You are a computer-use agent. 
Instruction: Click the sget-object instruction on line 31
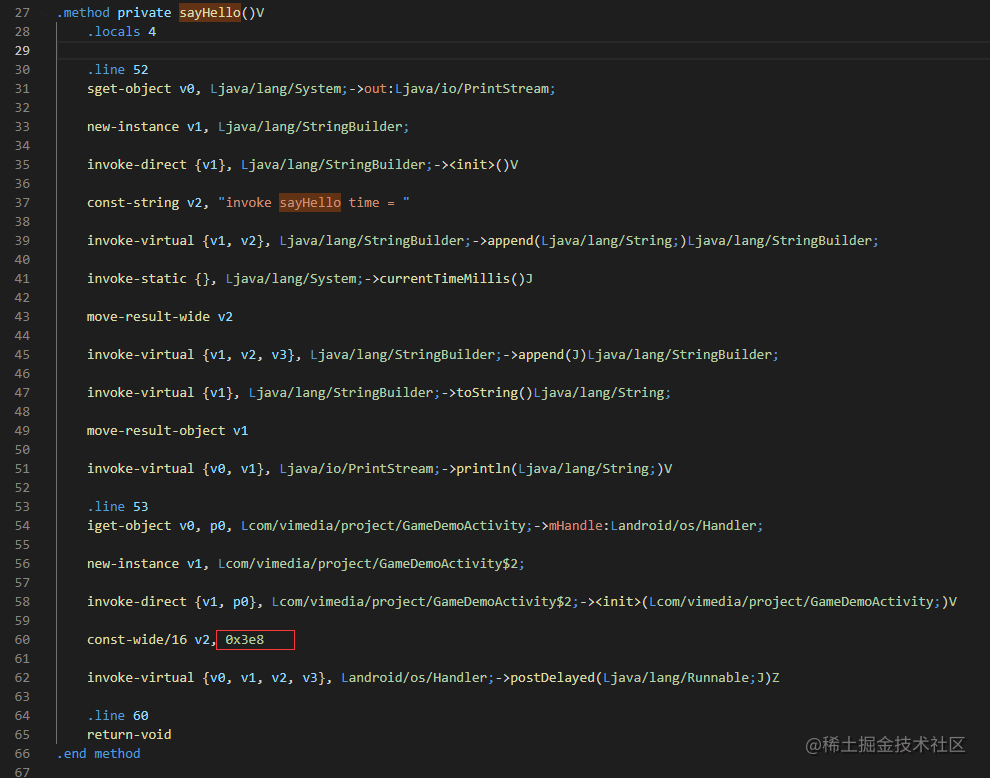coord(321,88)
